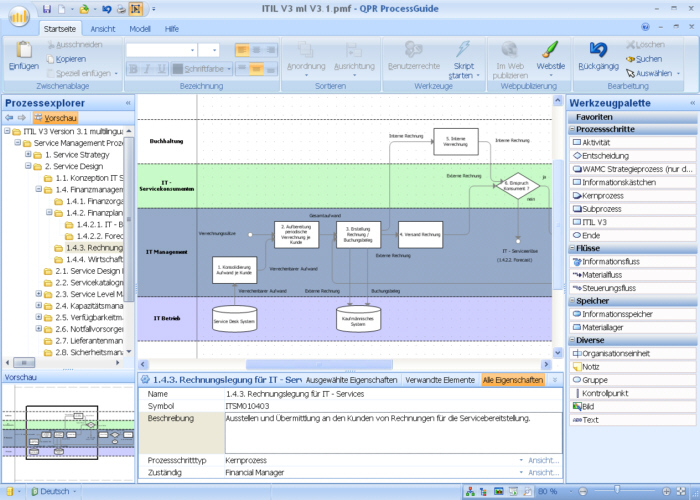This screenshot has width=700, height=500.
Task: Select the Kernprozess palette tool
Action: [632, 196]
